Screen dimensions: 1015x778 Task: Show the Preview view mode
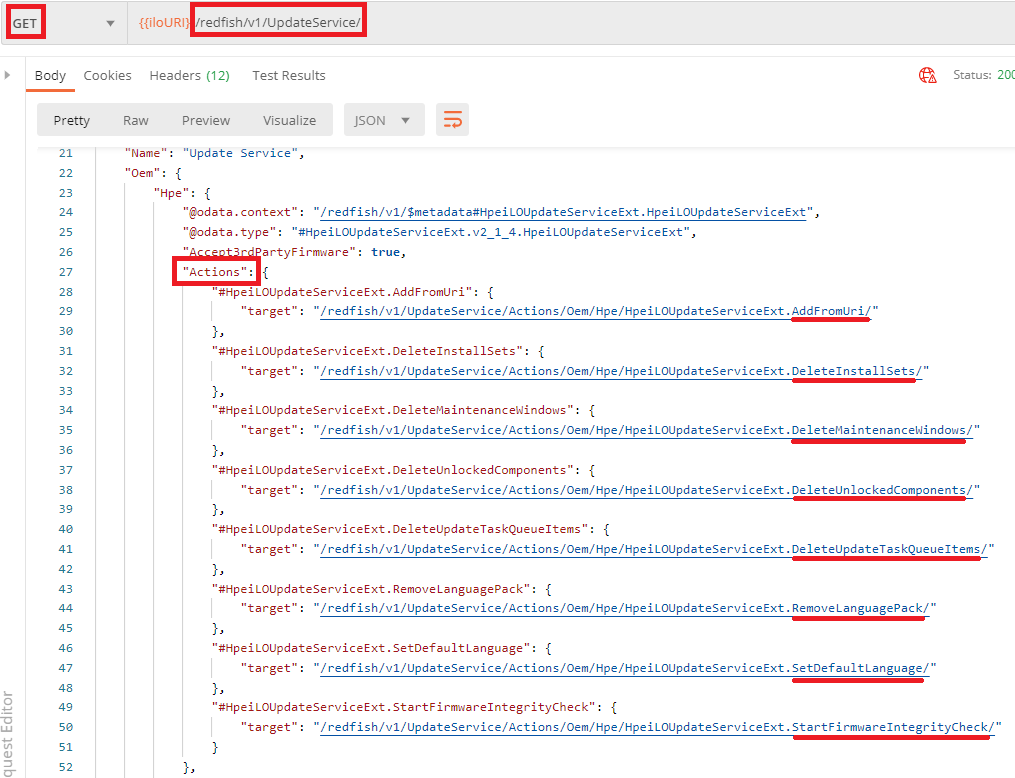(206, 120)
